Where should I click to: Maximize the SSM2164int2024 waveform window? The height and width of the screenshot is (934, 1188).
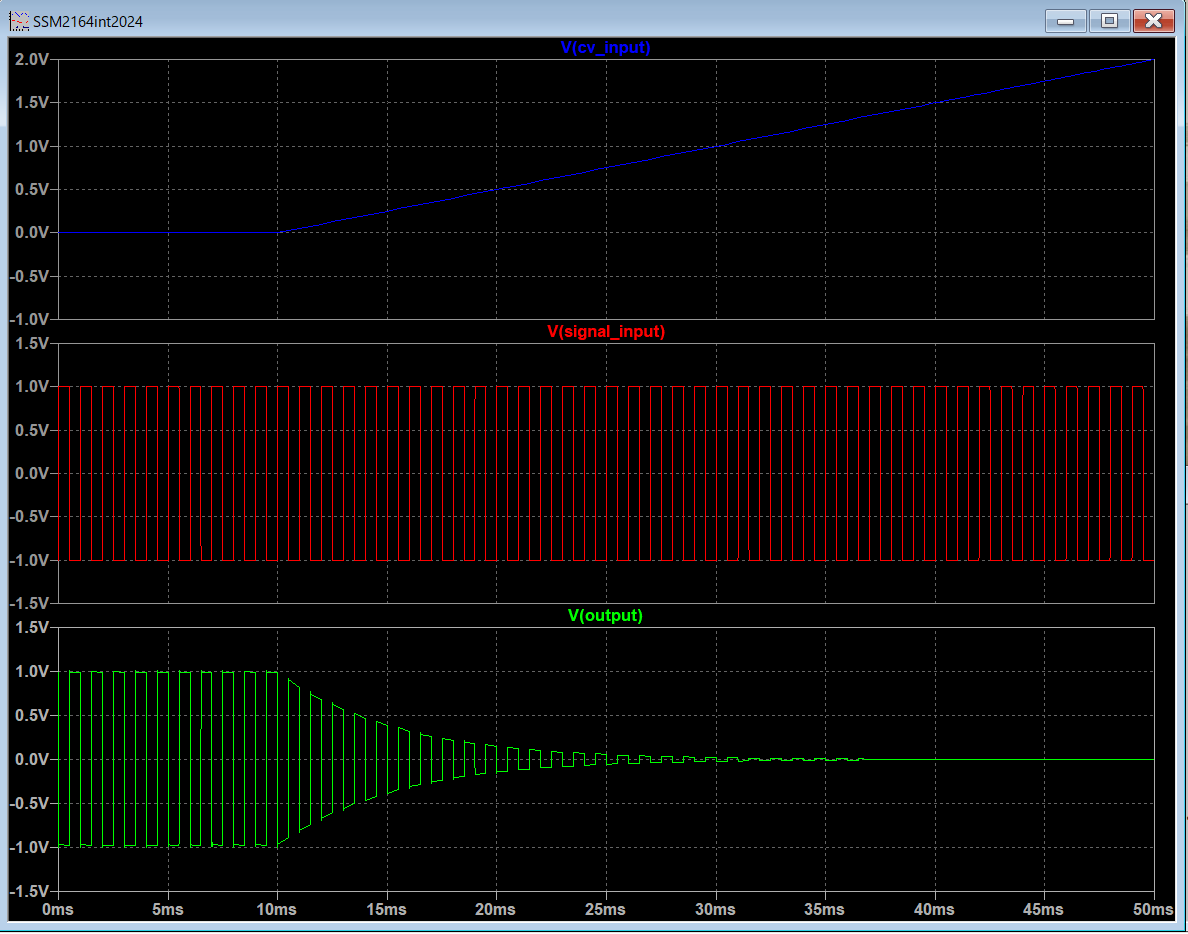pyautogui.click(x=1109, y=20)
